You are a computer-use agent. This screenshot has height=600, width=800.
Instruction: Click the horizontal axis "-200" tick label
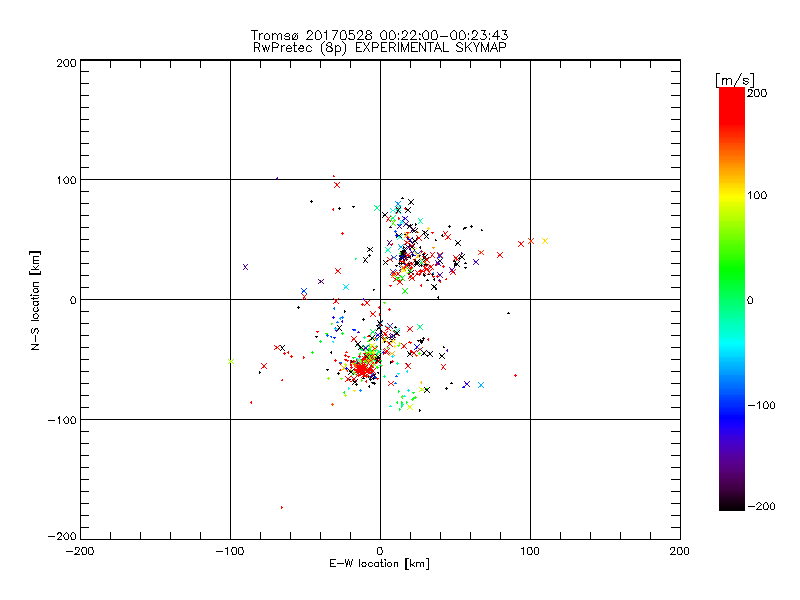point(80,551)
